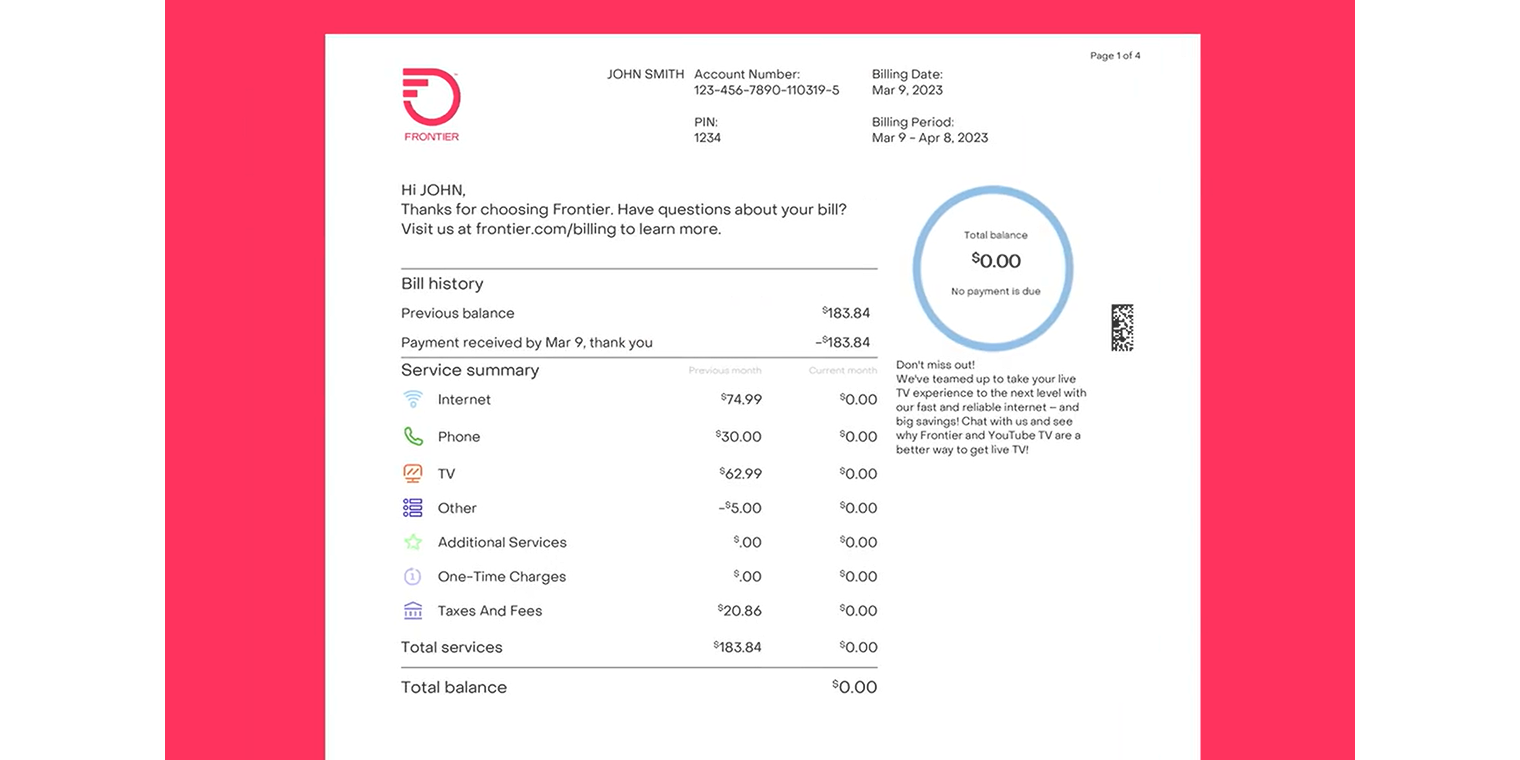
Task: Click the TV service icon
Action: (x=413, y=472)
